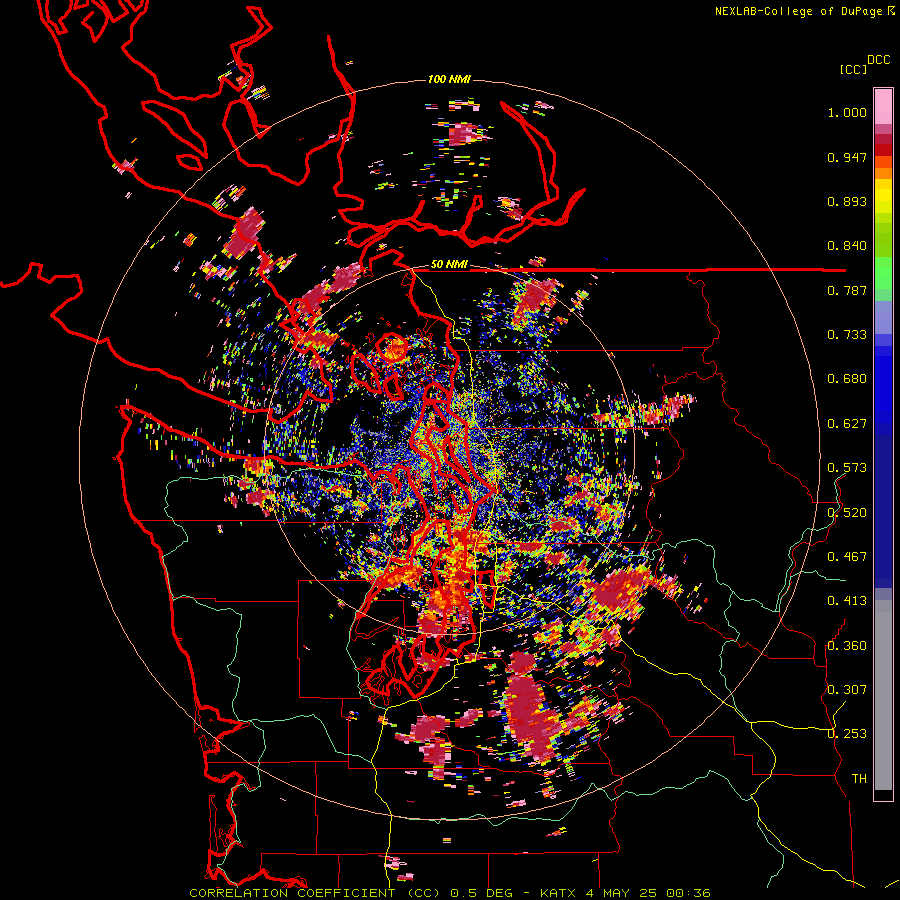
Task: Select the 0.573 scale value
Action: [x=847, y=468]
